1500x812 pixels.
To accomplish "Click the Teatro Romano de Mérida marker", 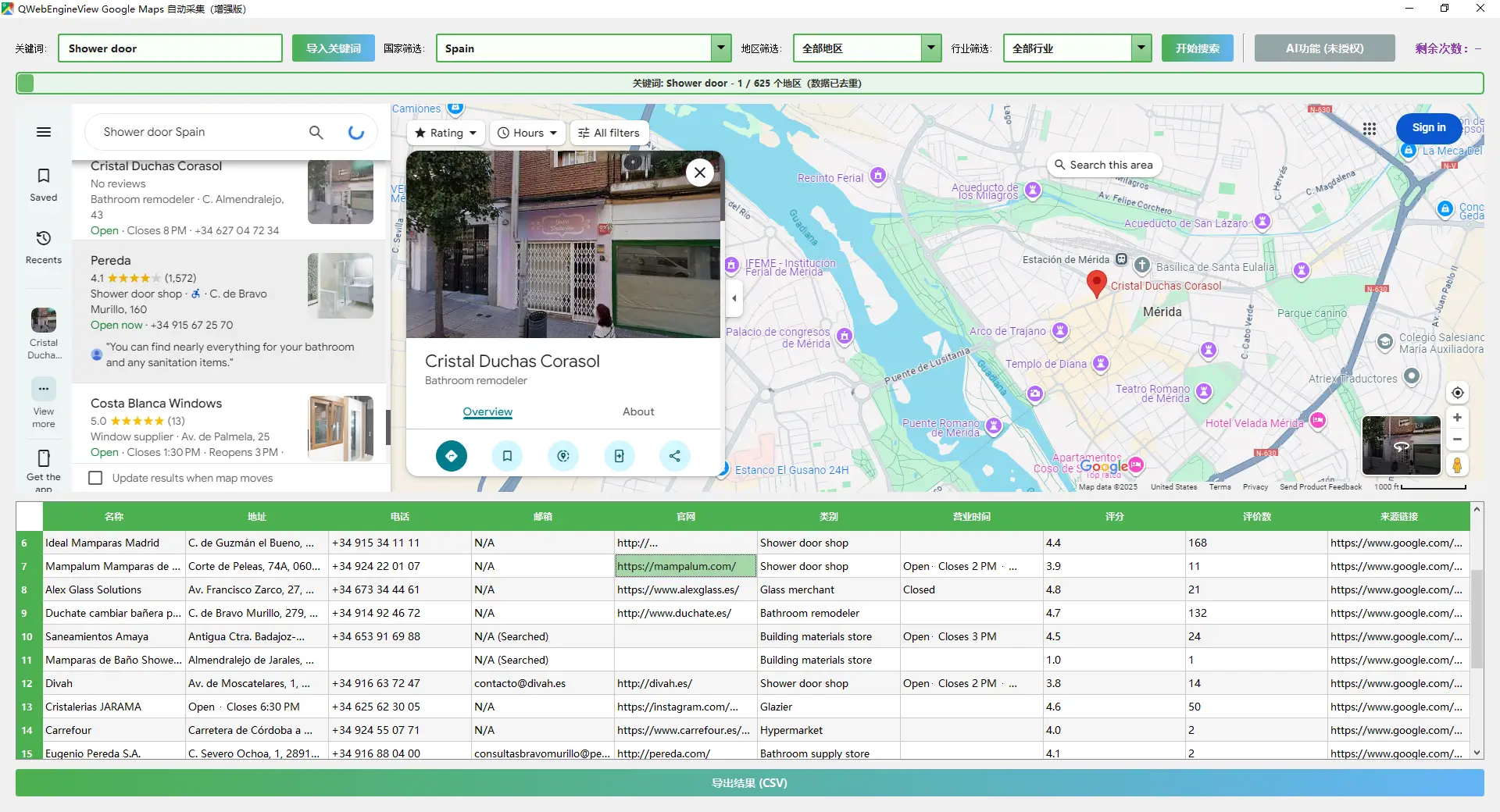I will pos(1204,390).
